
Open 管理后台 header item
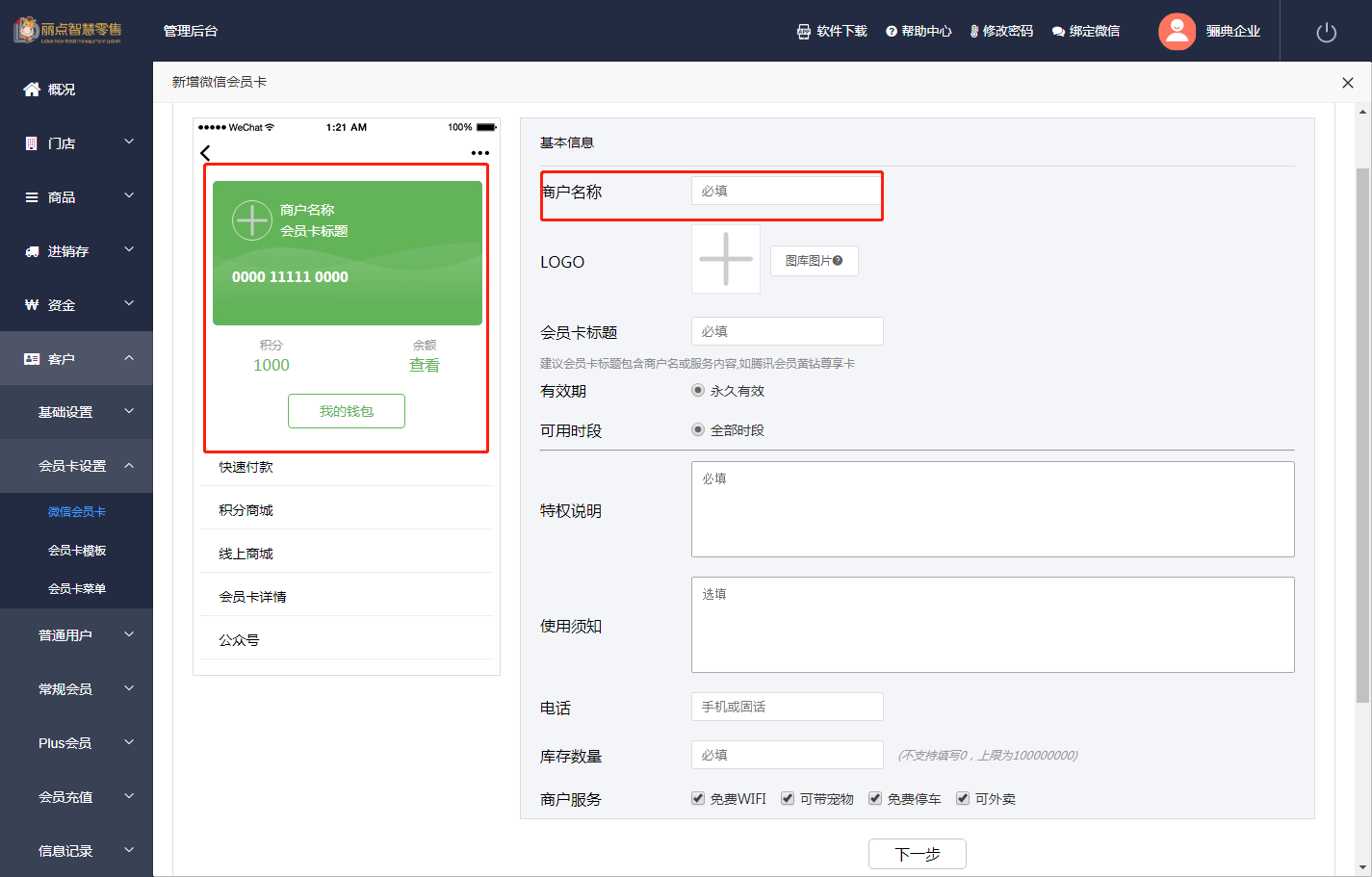point(191,31)
